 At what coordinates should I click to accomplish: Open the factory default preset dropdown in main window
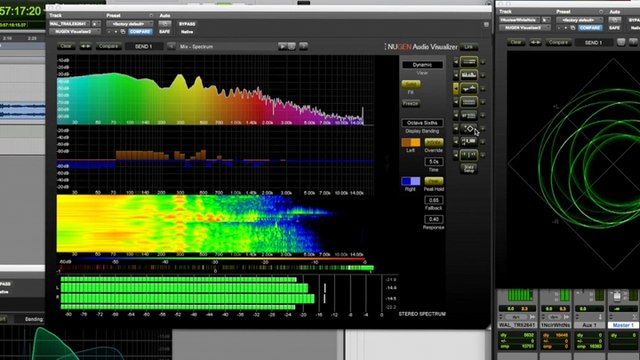(129, 24)
